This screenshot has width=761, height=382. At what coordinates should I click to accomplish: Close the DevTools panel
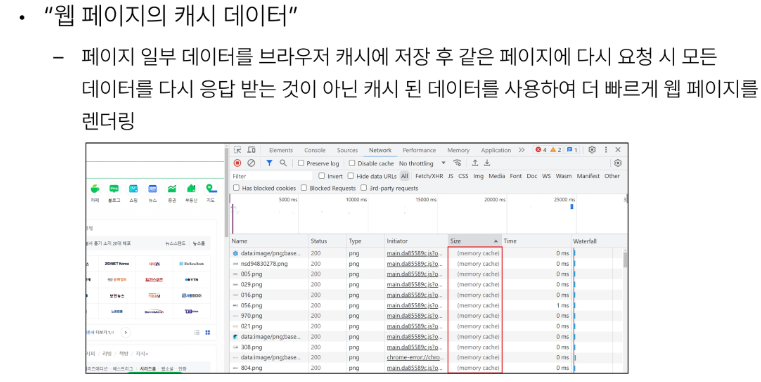coord(618,150)
